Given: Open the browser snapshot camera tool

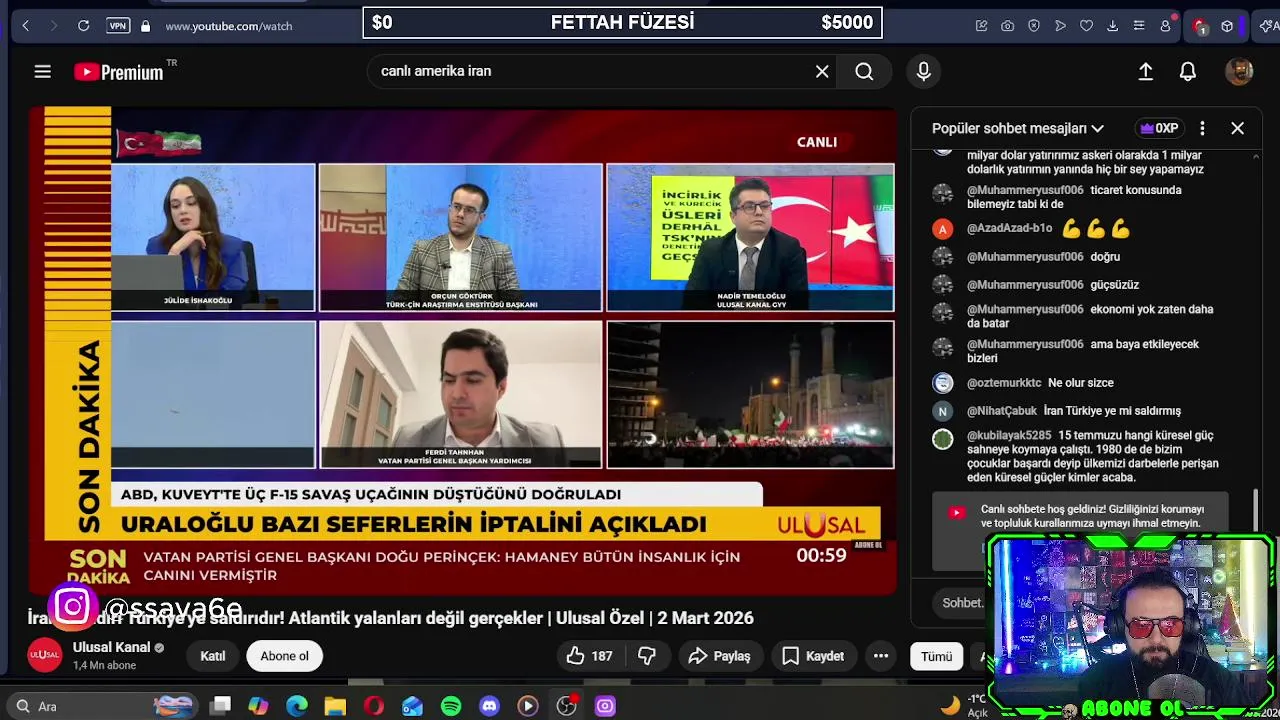Looking at the screenshot, I should tap(1008, 26).
